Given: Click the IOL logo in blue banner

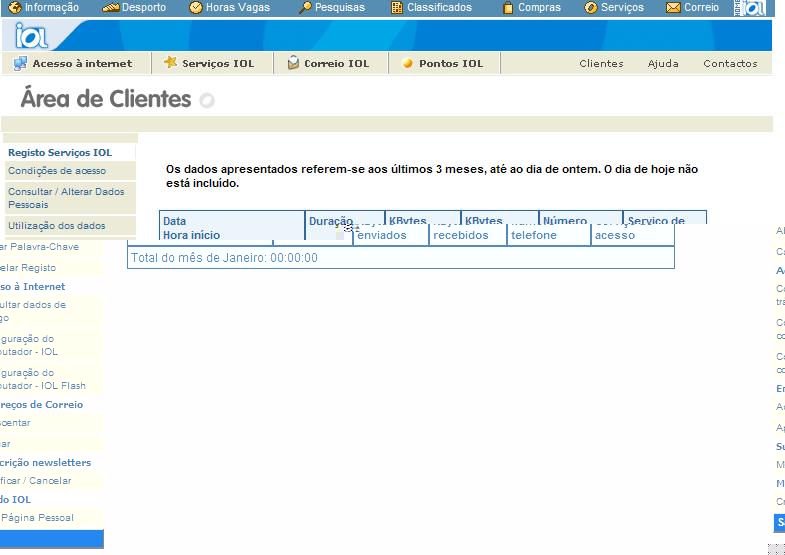Looking at the screenshot, I should pos(31,35).
